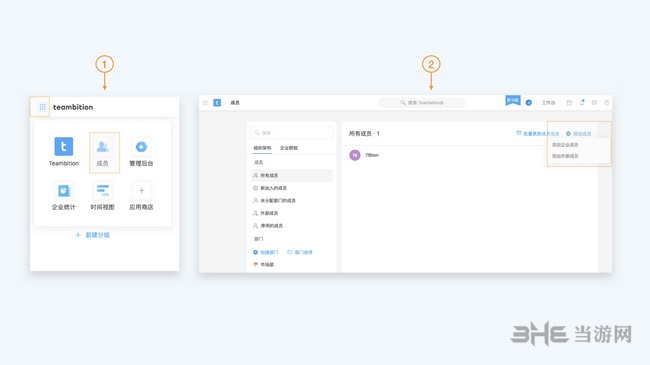Switch to 企业群组 tab
650x365 pixels.
(289, 148)
